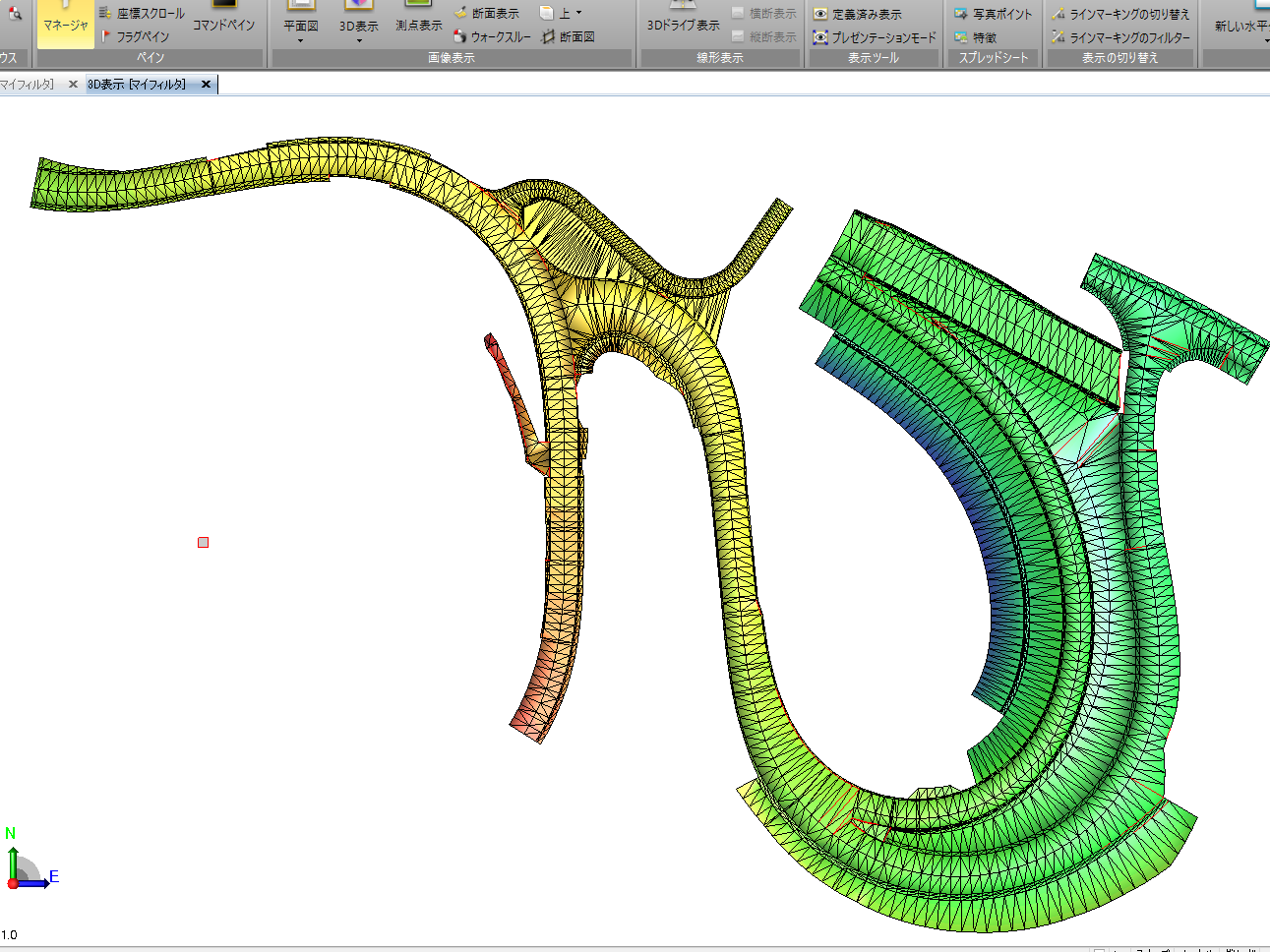This screenshot has width=1270, height=952.
Task: Click the 断面表示 section display icon
Action: point(460,13)
